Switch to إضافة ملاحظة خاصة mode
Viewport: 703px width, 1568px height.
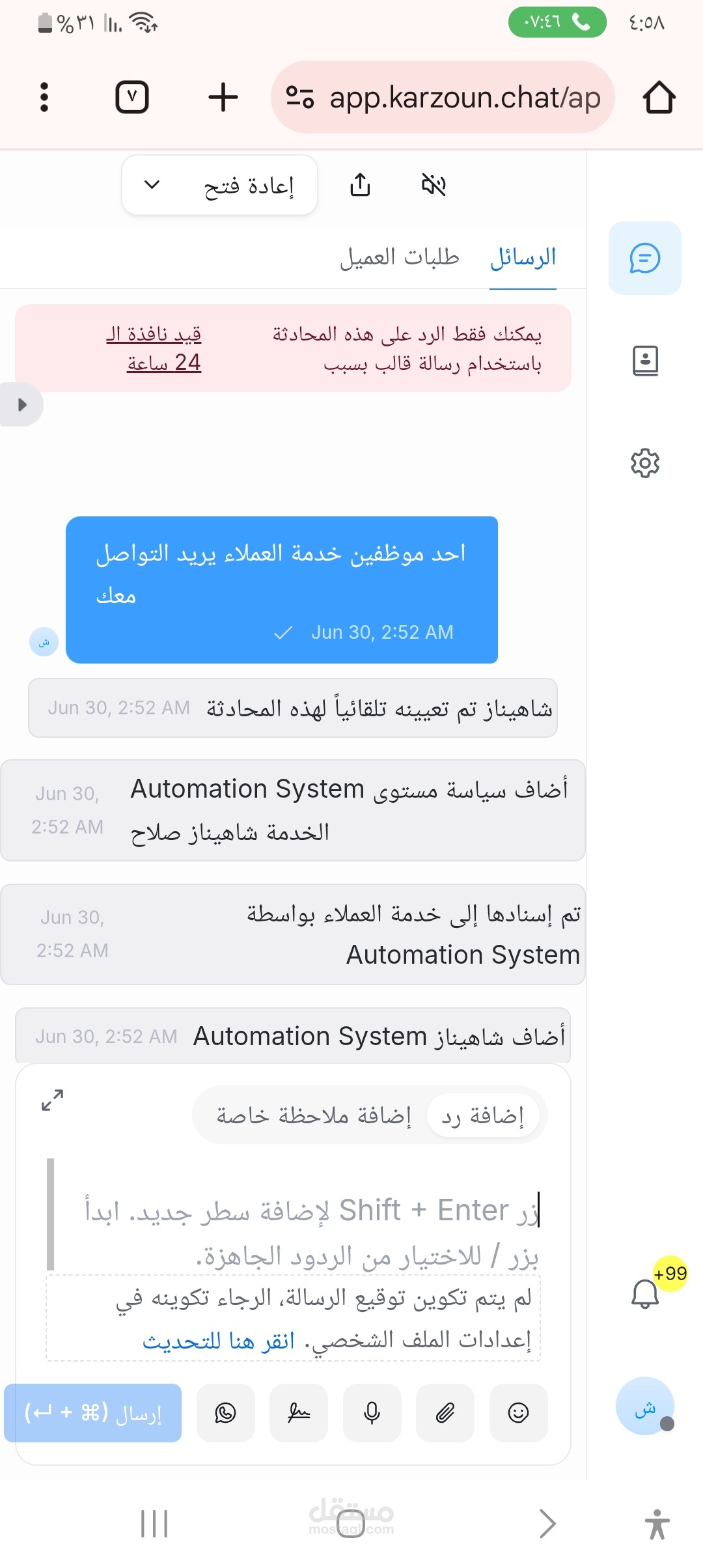(314, 1115)
